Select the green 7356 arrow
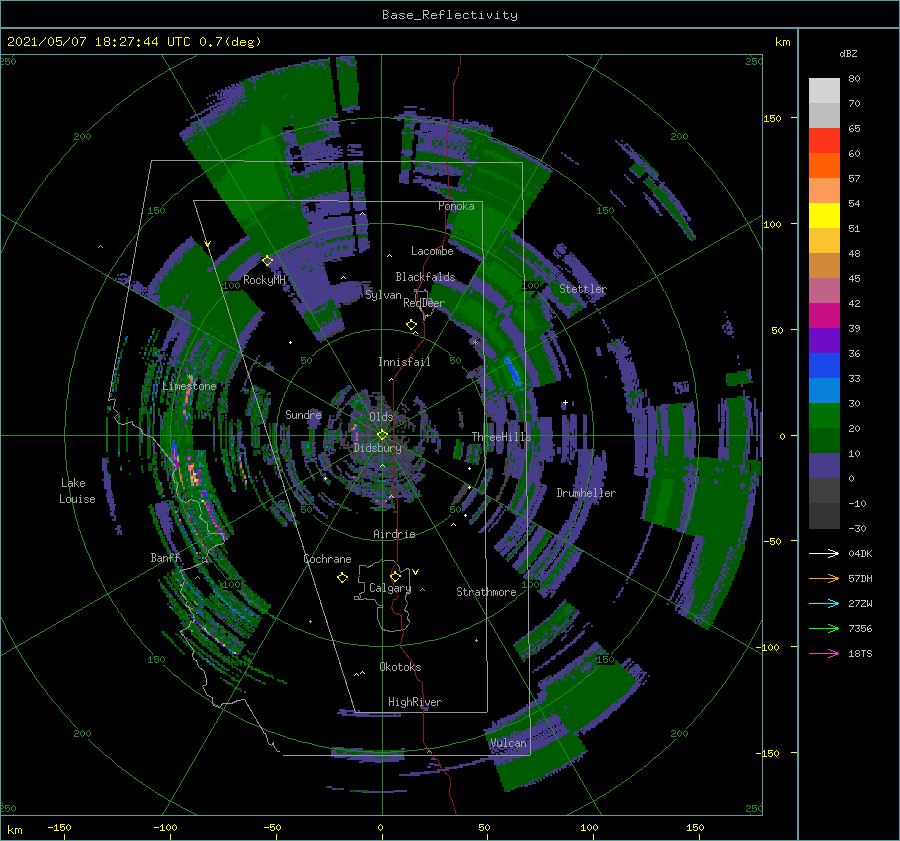Image resolution: width=900 pixels, height=841 pixels. coord(824,629)
